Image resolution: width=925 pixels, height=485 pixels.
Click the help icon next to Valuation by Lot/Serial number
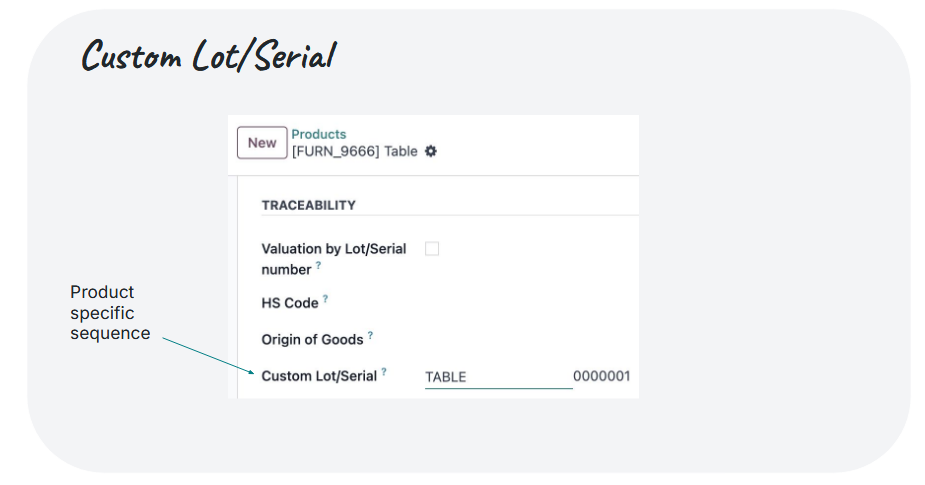coord(319,266)
